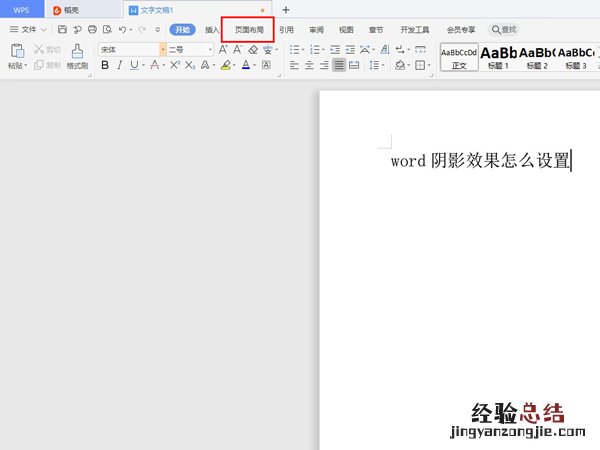Toggle bold formatting
Viewport: 600px width, 450px height.
pyautogui.click(x=105, y=65)
